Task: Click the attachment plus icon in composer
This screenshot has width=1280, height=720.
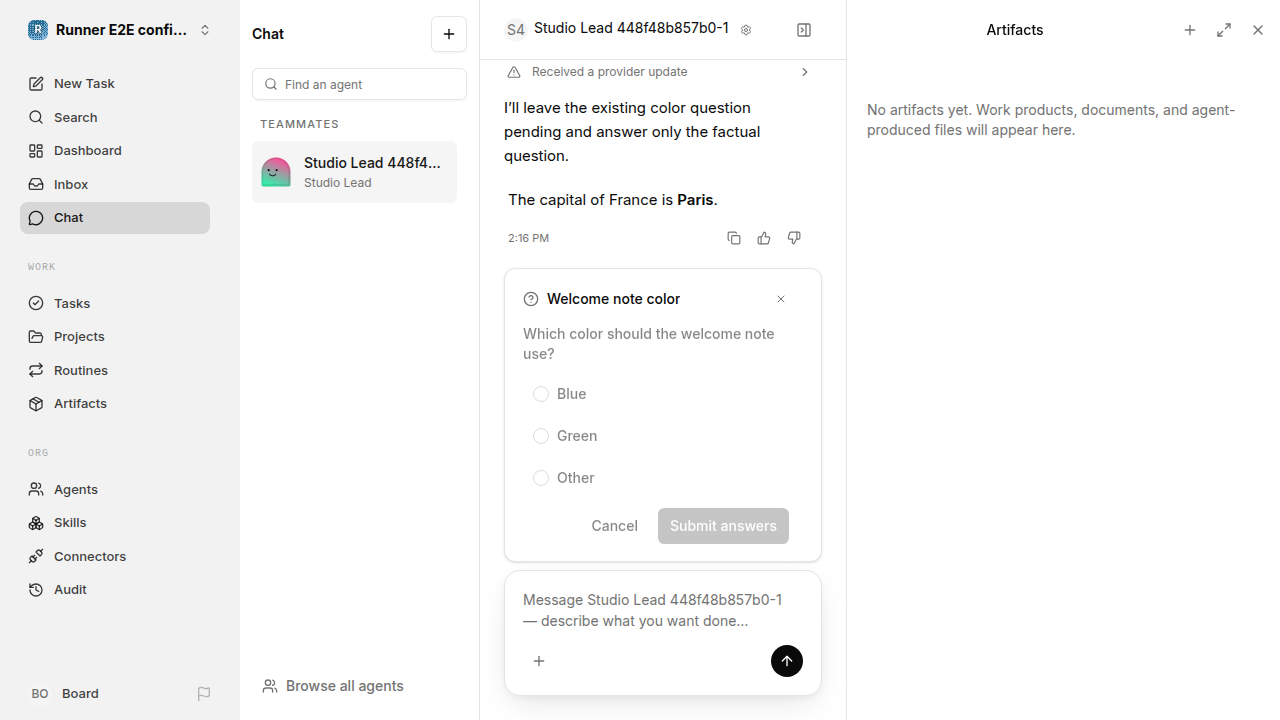Action: click(539, 661)
